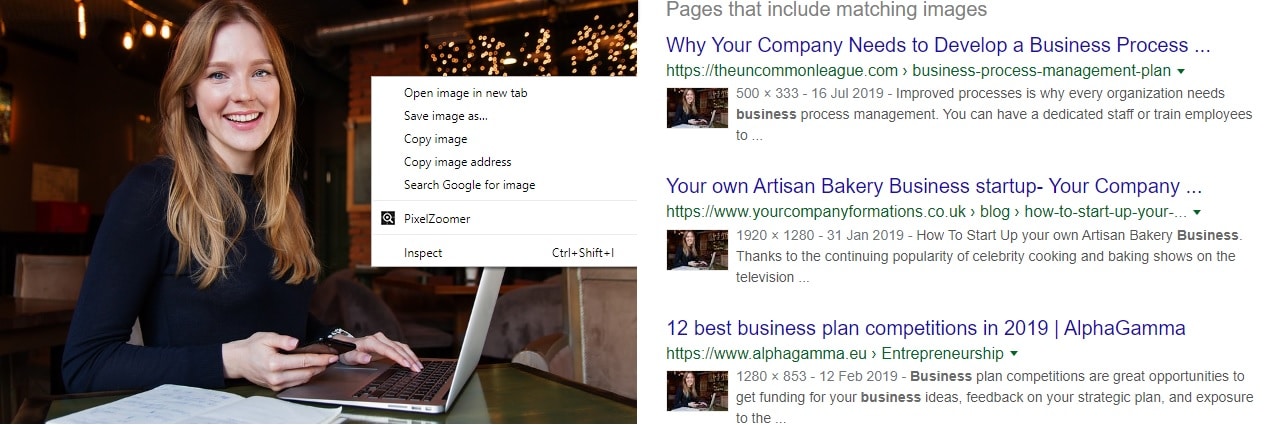Image resolution: width=1285 pixels, height=425 pixels.
Task: Open '12 best business plan competitions' result
Action: [925, 328]
